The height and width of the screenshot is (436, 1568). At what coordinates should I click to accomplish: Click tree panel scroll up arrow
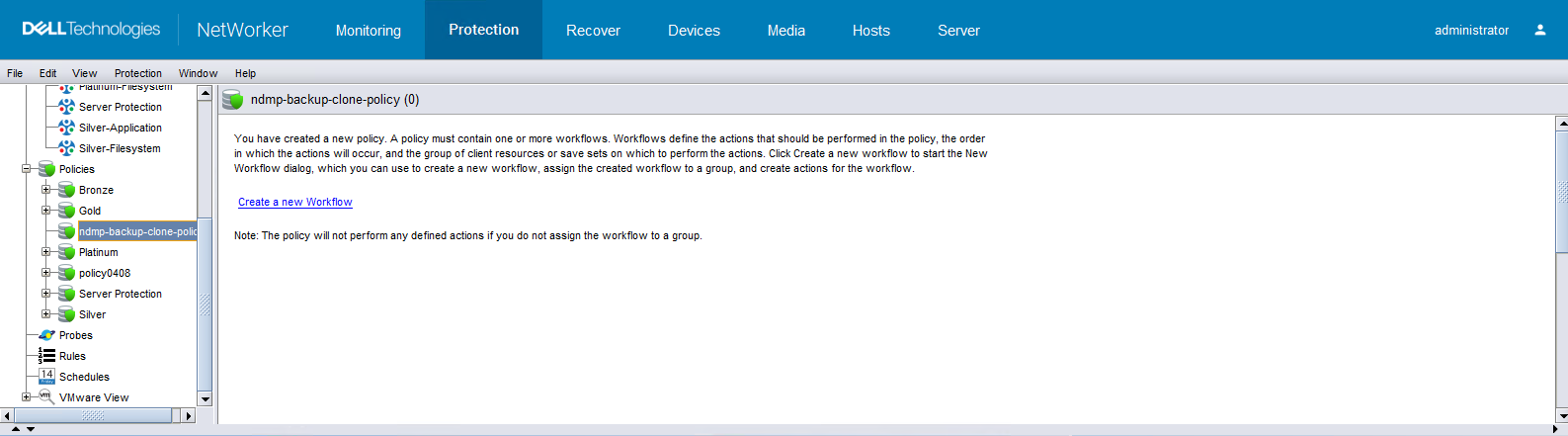205,93
